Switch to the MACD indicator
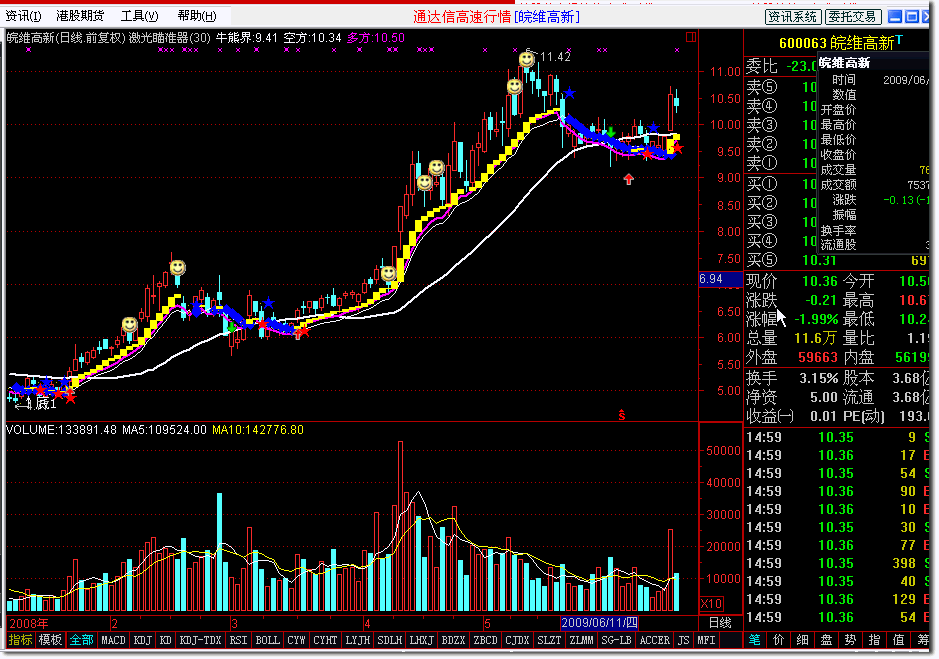Image resolution: width=939 pixels, height=659 pixels. (x=114, y=640)
